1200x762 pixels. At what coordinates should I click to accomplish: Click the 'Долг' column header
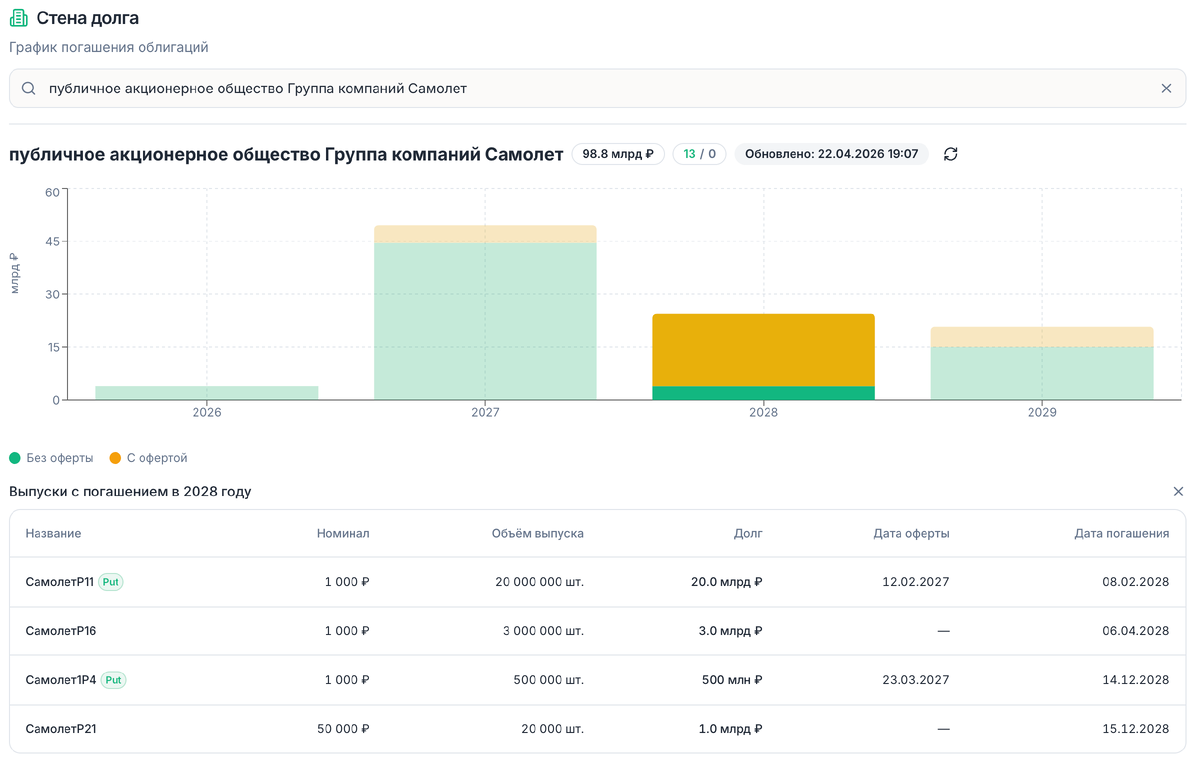point(748,534)
